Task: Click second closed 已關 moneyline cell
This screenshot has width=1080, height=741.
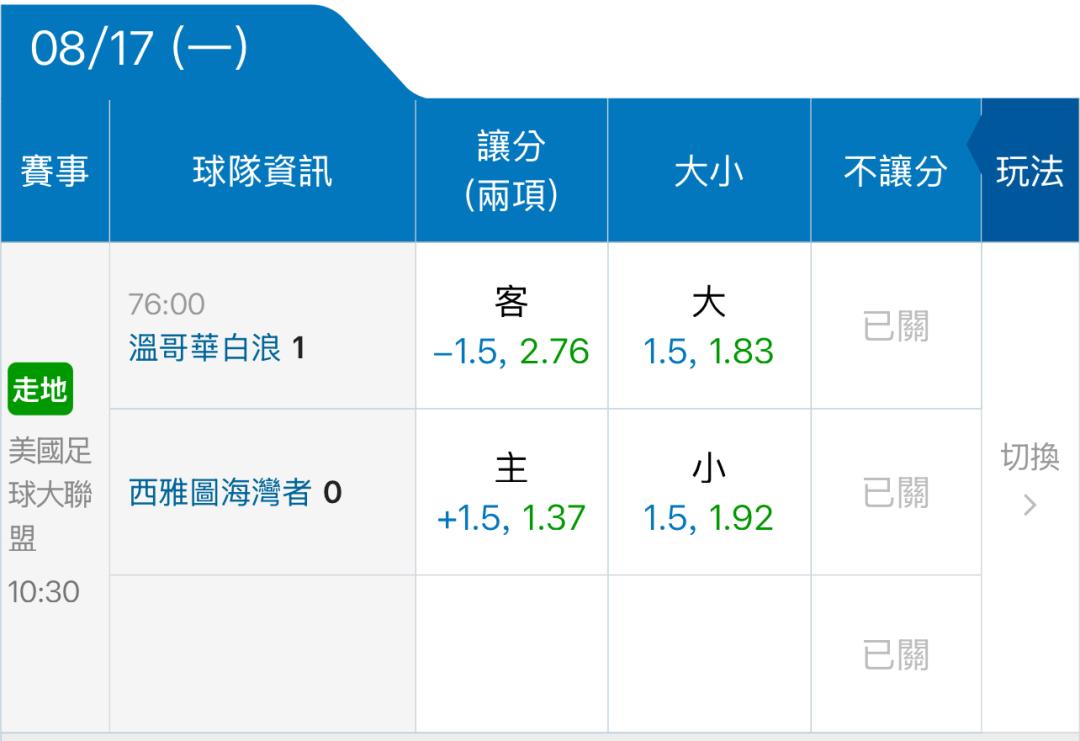Action: click(895, 492)
